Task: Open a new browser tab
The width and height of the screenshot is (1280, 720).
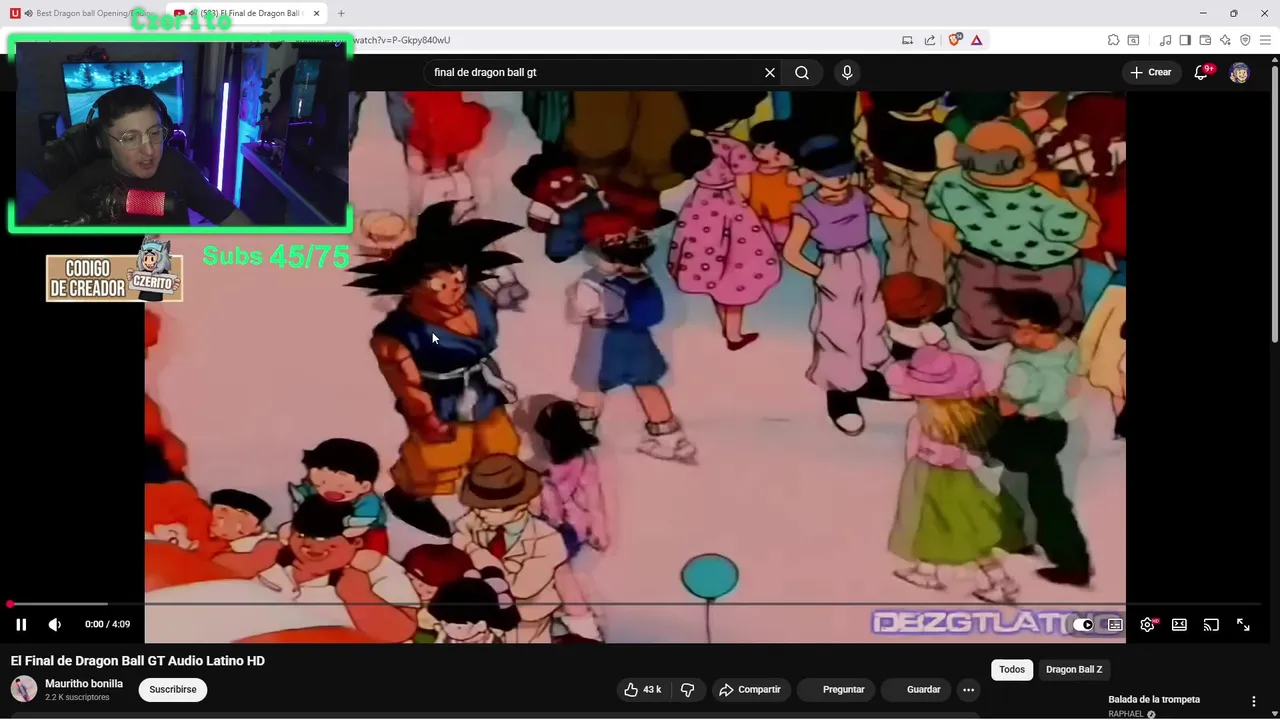Action: [x=341, y=13]
